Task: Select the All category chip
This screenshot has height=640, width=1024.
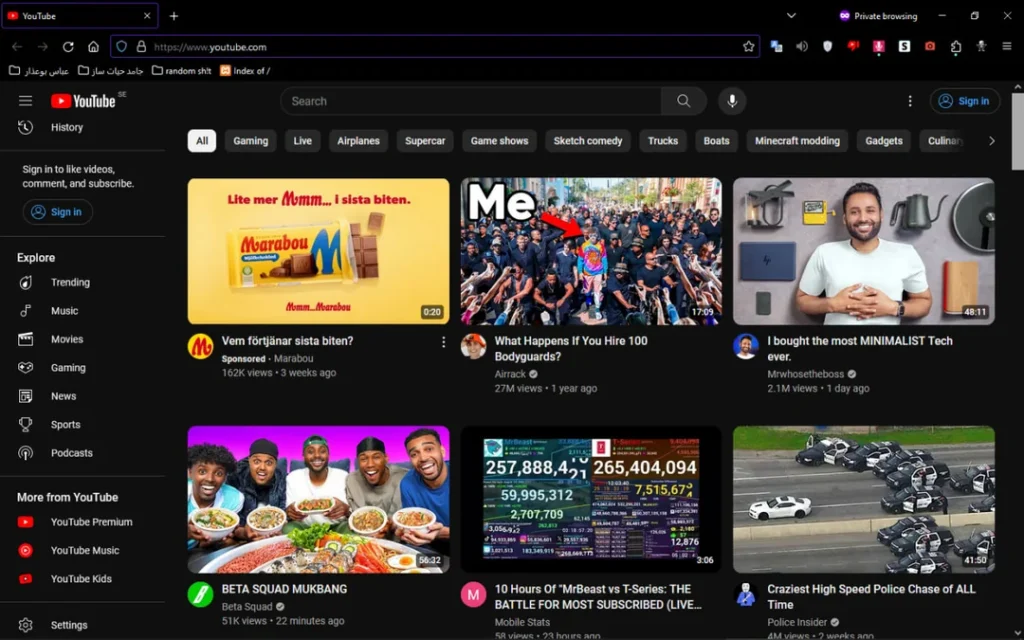Action: 202,141
